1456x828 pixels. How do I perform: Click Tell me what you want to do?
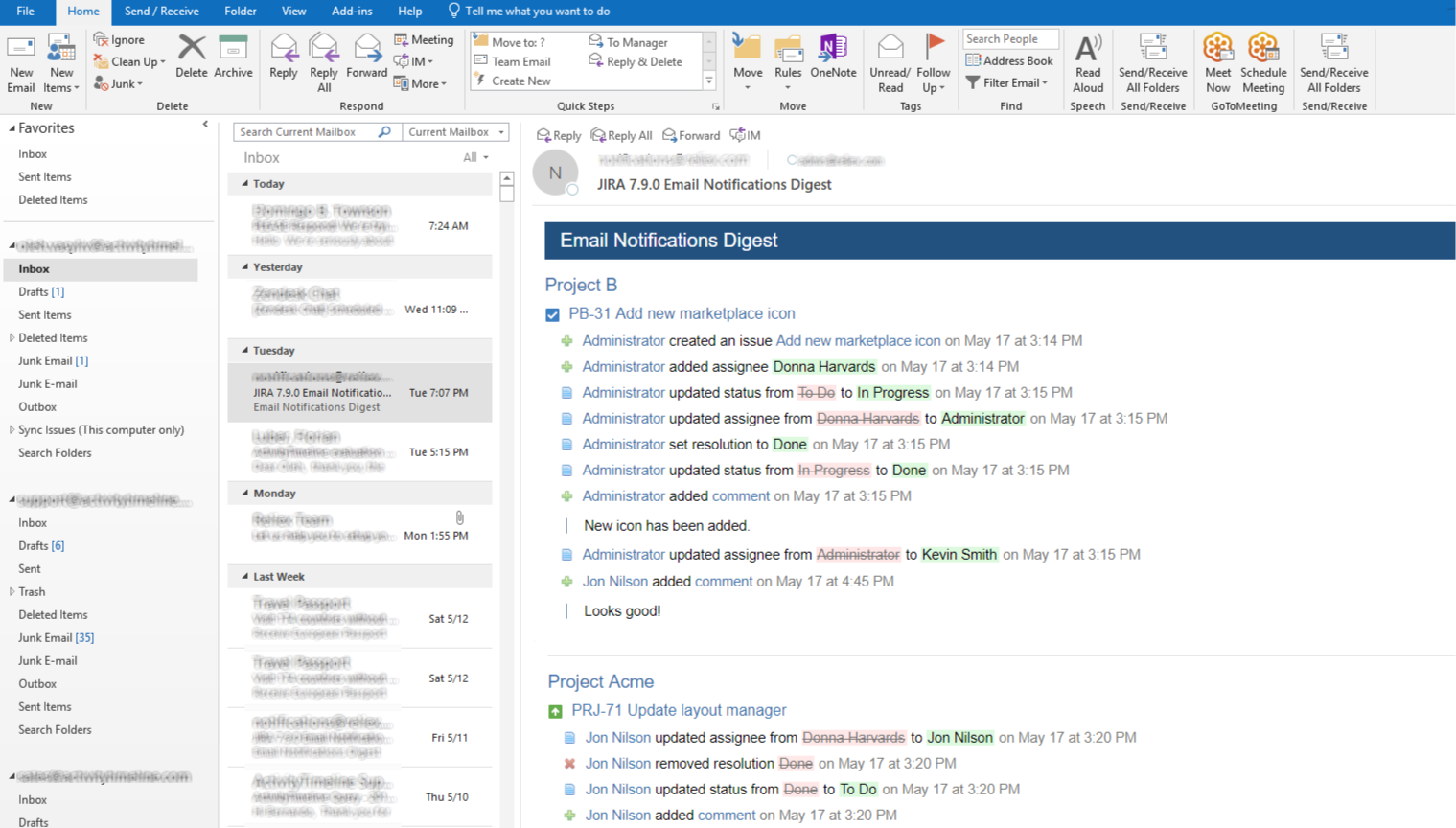pyautogui.click(x=529, y=11)
